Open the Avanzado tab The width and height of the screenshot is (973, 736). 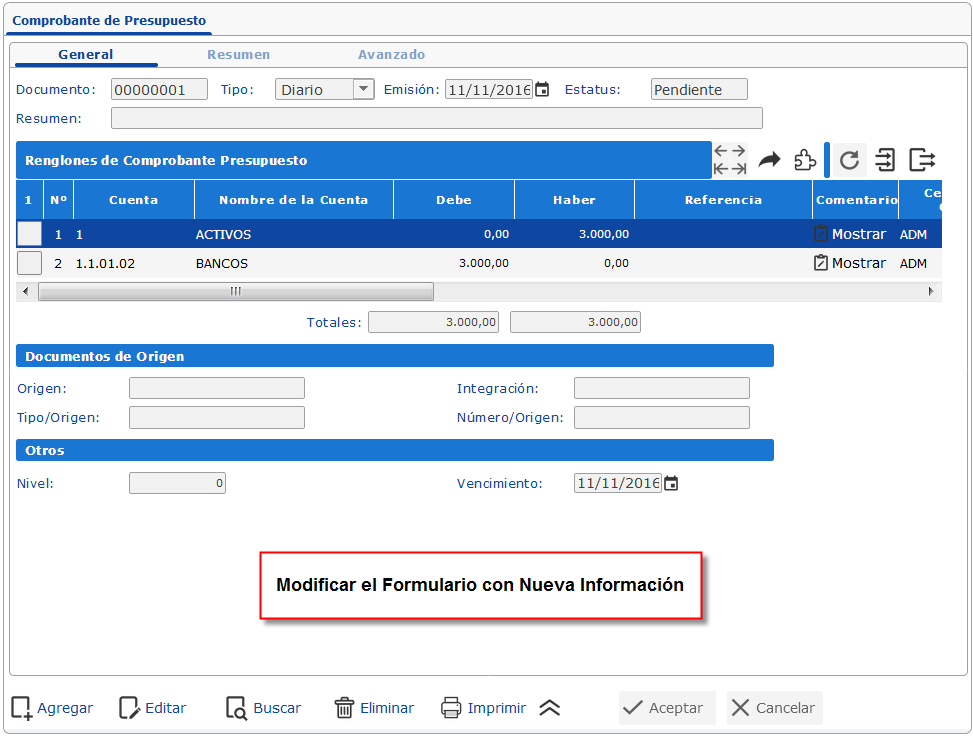(x=391, y=55)
